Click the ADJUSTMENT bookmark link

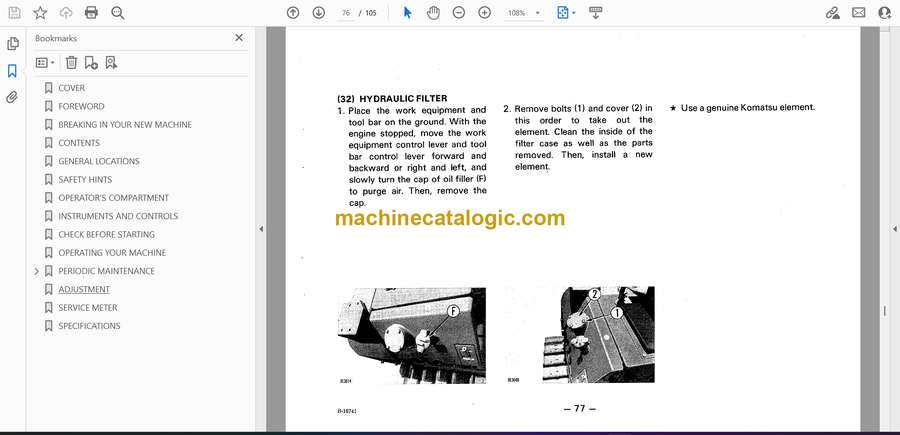point(84,289)
